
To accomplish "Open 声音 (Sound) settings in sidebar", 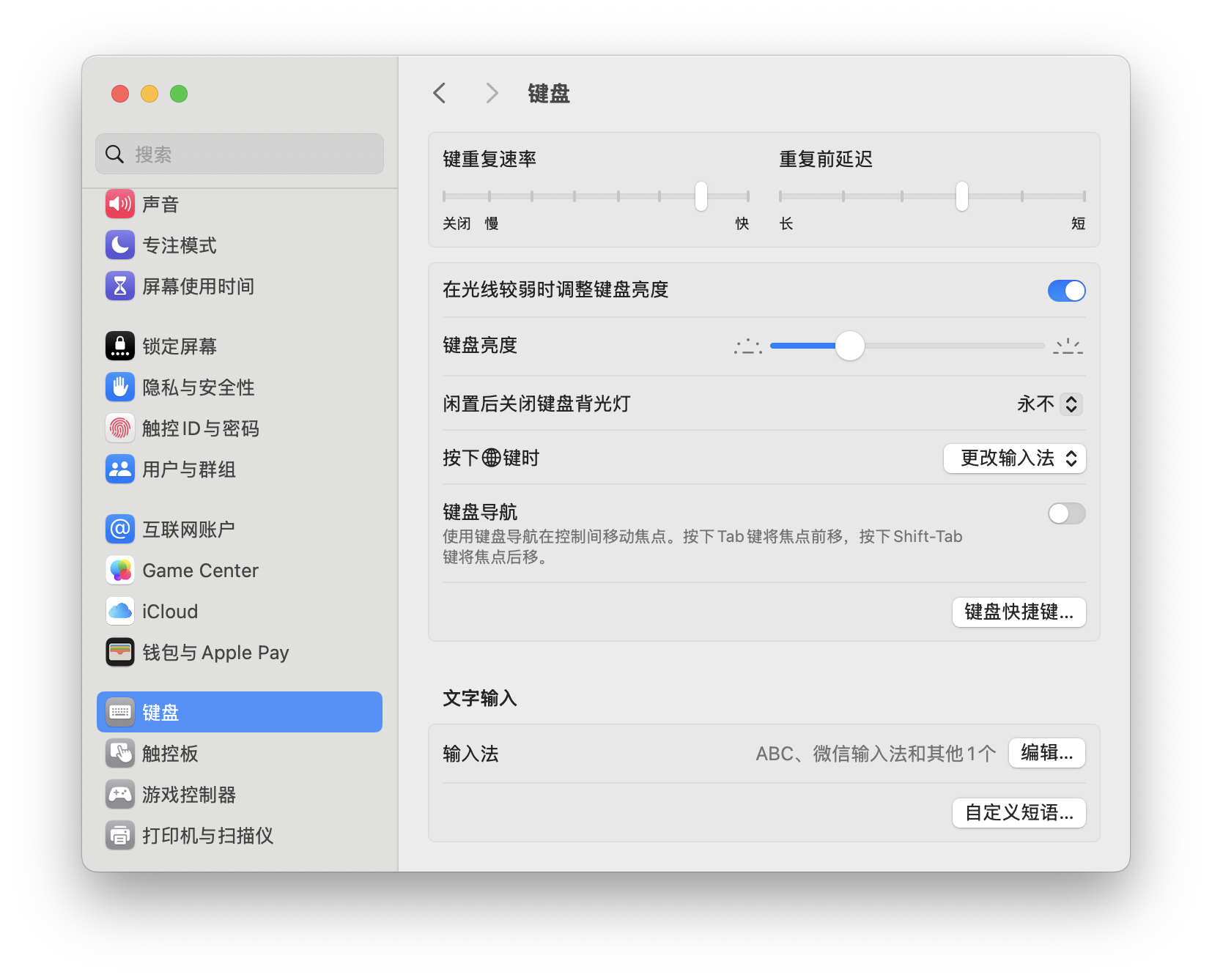I will [x=160, y=204].
